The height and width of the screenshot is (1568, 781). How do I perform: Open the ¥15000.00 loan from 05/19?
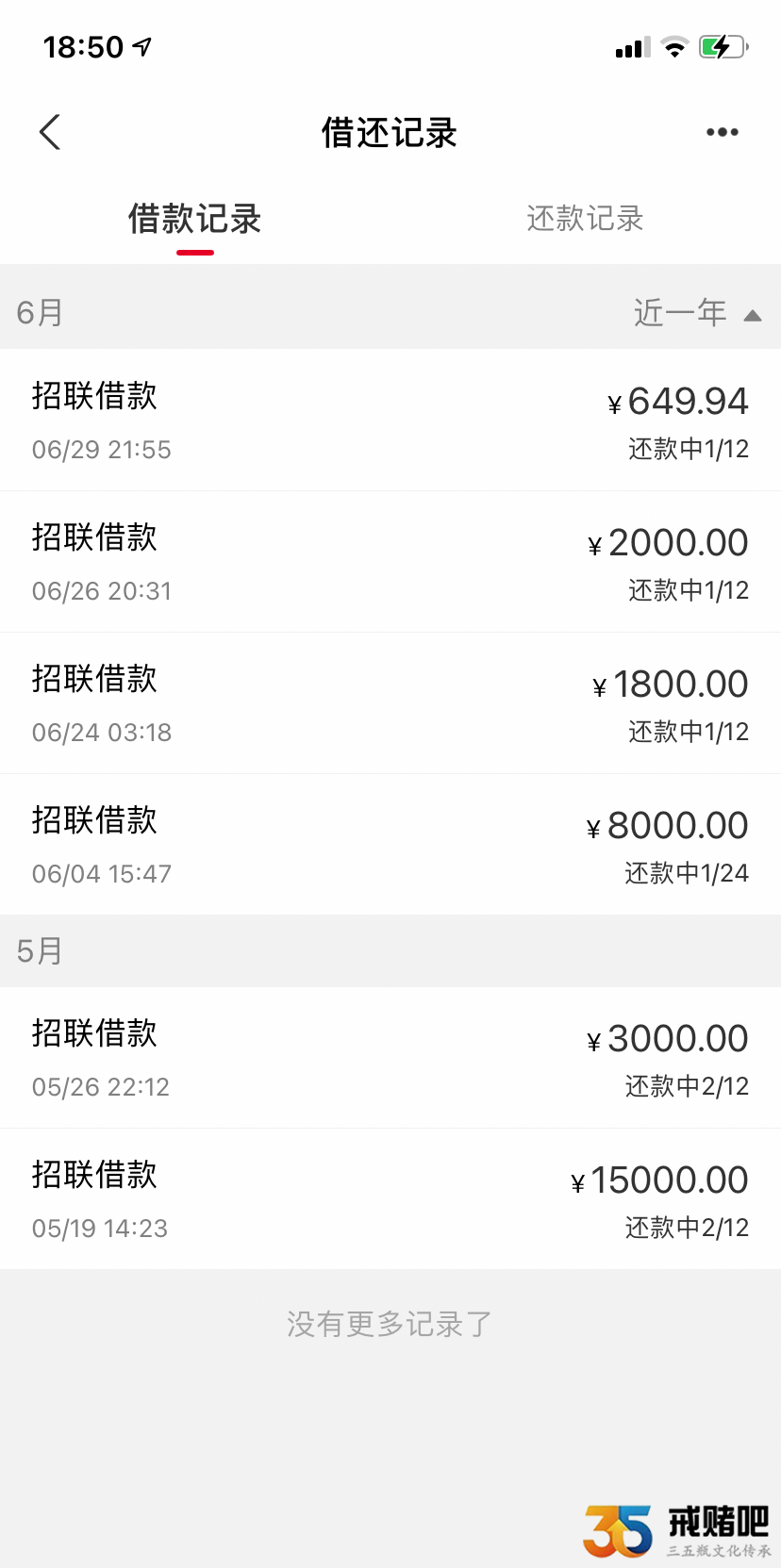pyautogui.click(x=390, y=1199)
